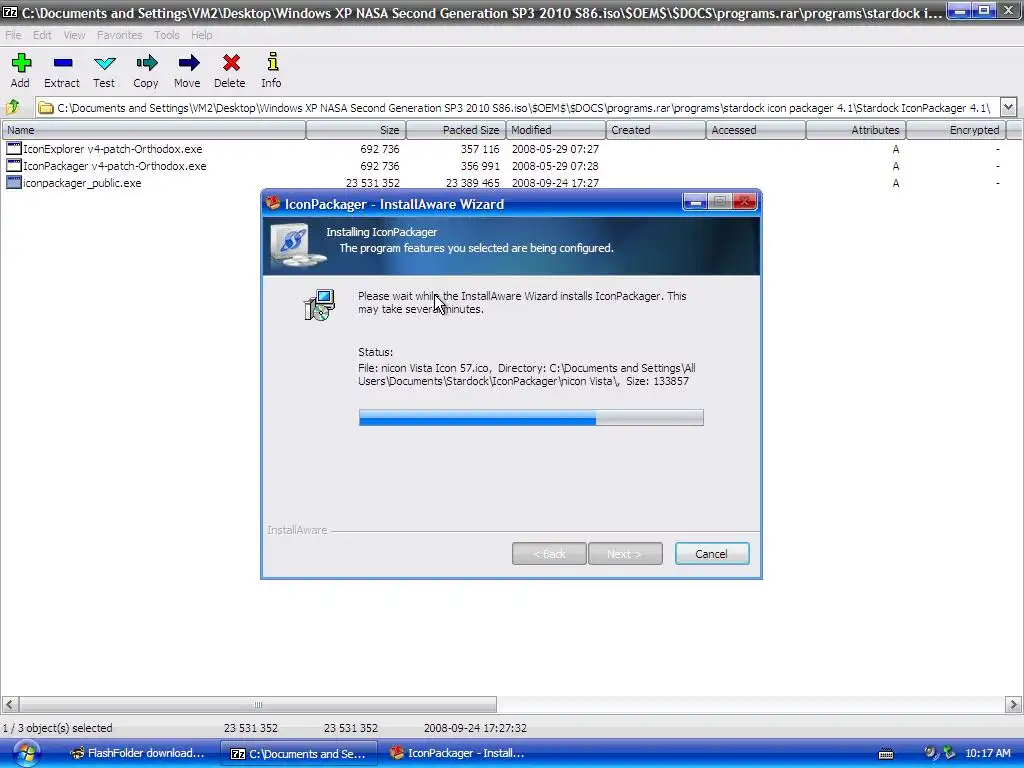
Task: Switch to IconPackager Install taskbar button
Action: pyautogui.click(x=457, y=753)
